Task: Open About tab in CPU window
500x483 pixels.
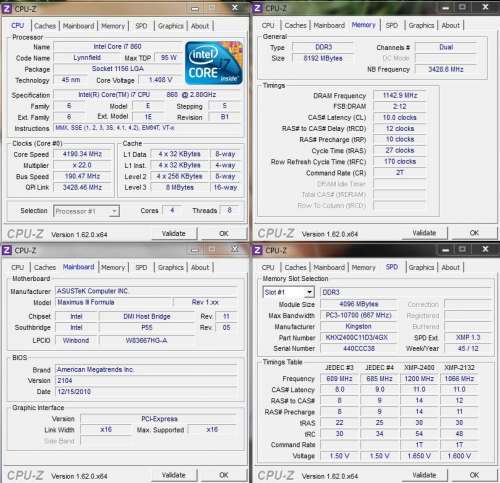Action: point(200,26)
